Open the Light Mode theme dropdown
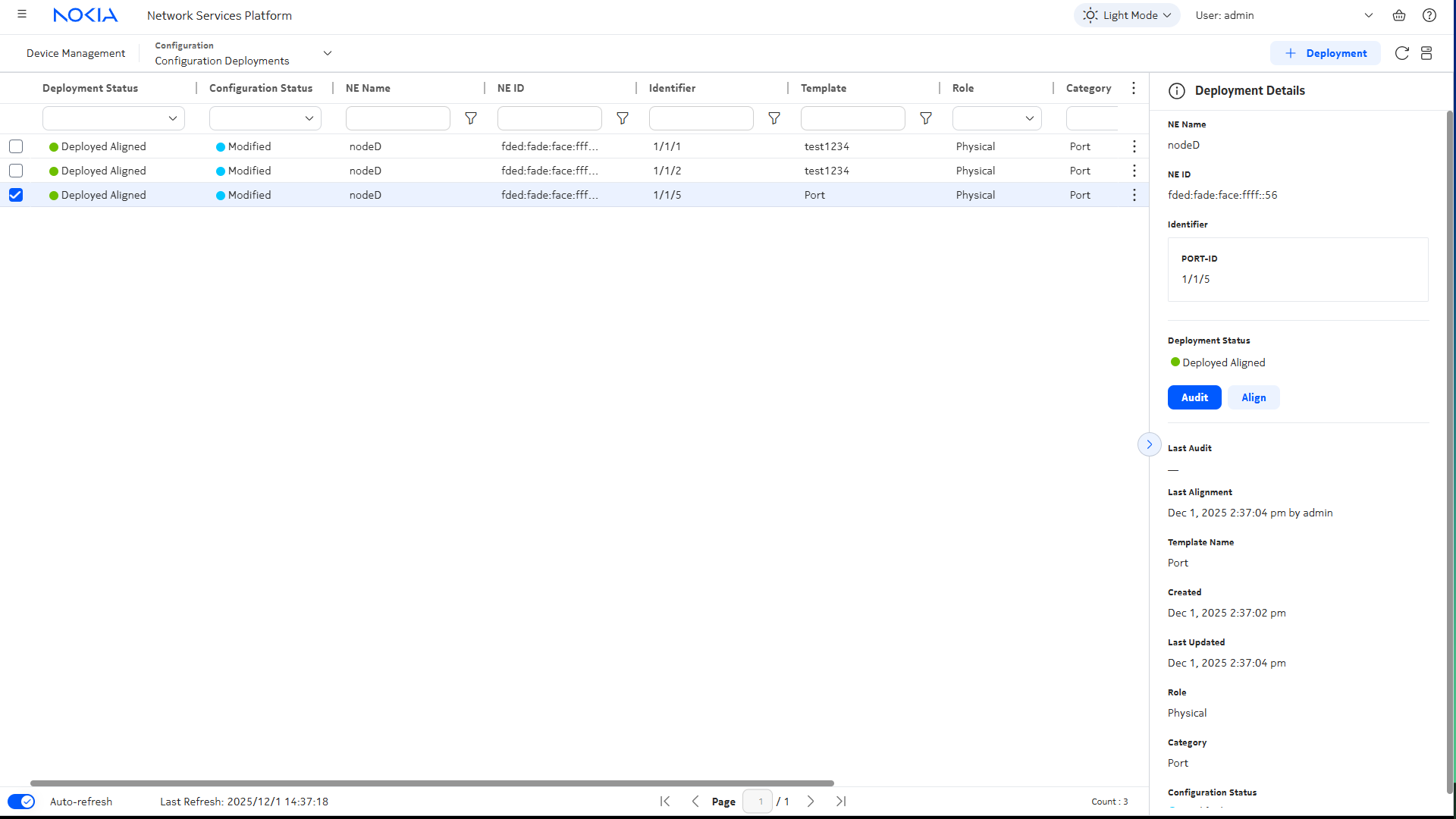Screen dimensions: 1456x819 [x=1127, y=15]
